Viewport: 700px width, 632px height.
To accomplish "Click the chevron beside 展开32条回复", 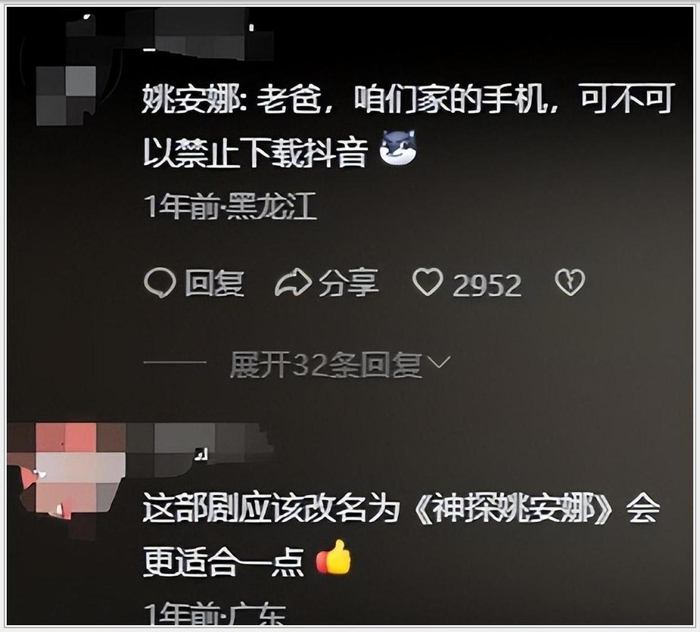I will (x=439, y=362).
